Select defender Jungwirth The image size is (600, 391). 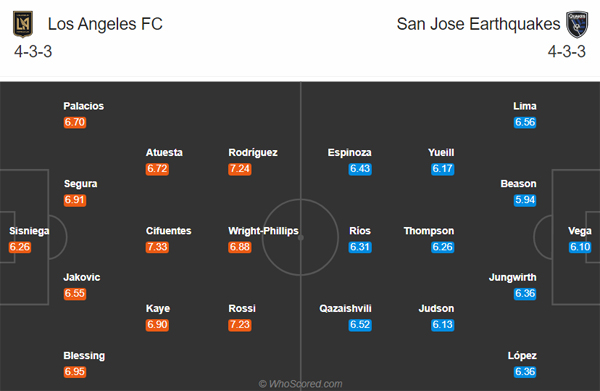tap(512, 277)
